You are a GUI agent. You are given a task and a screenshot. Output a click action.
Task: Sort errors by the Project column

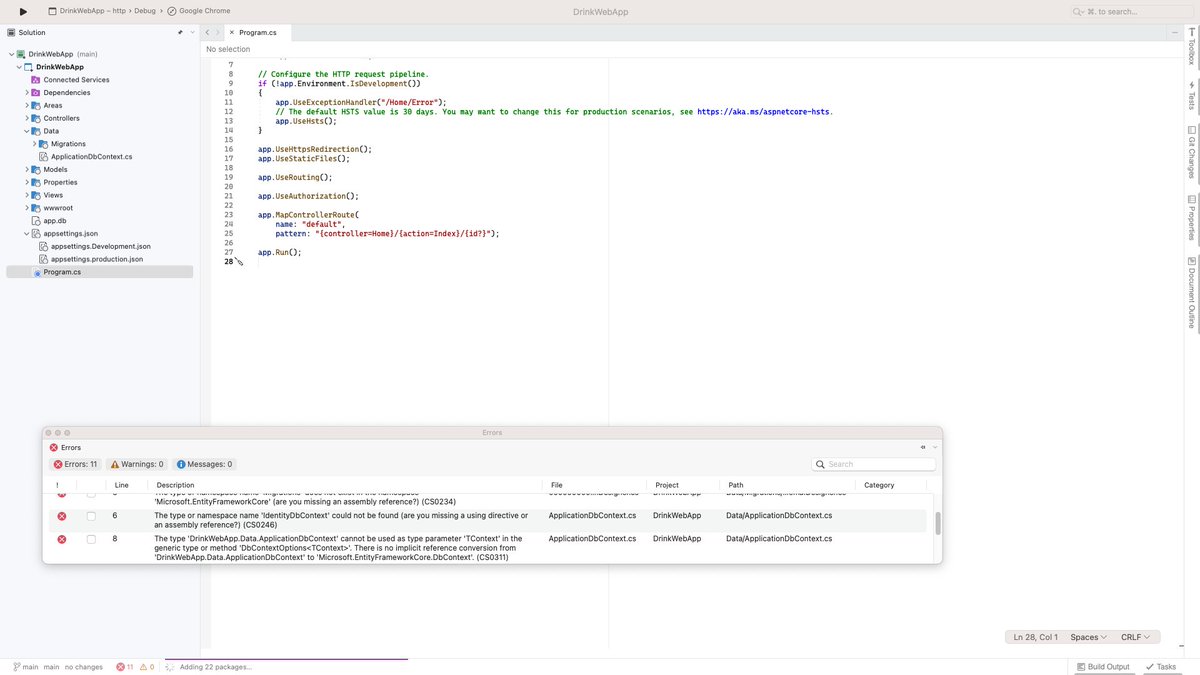pyautogui.click(x=667, y=485)
